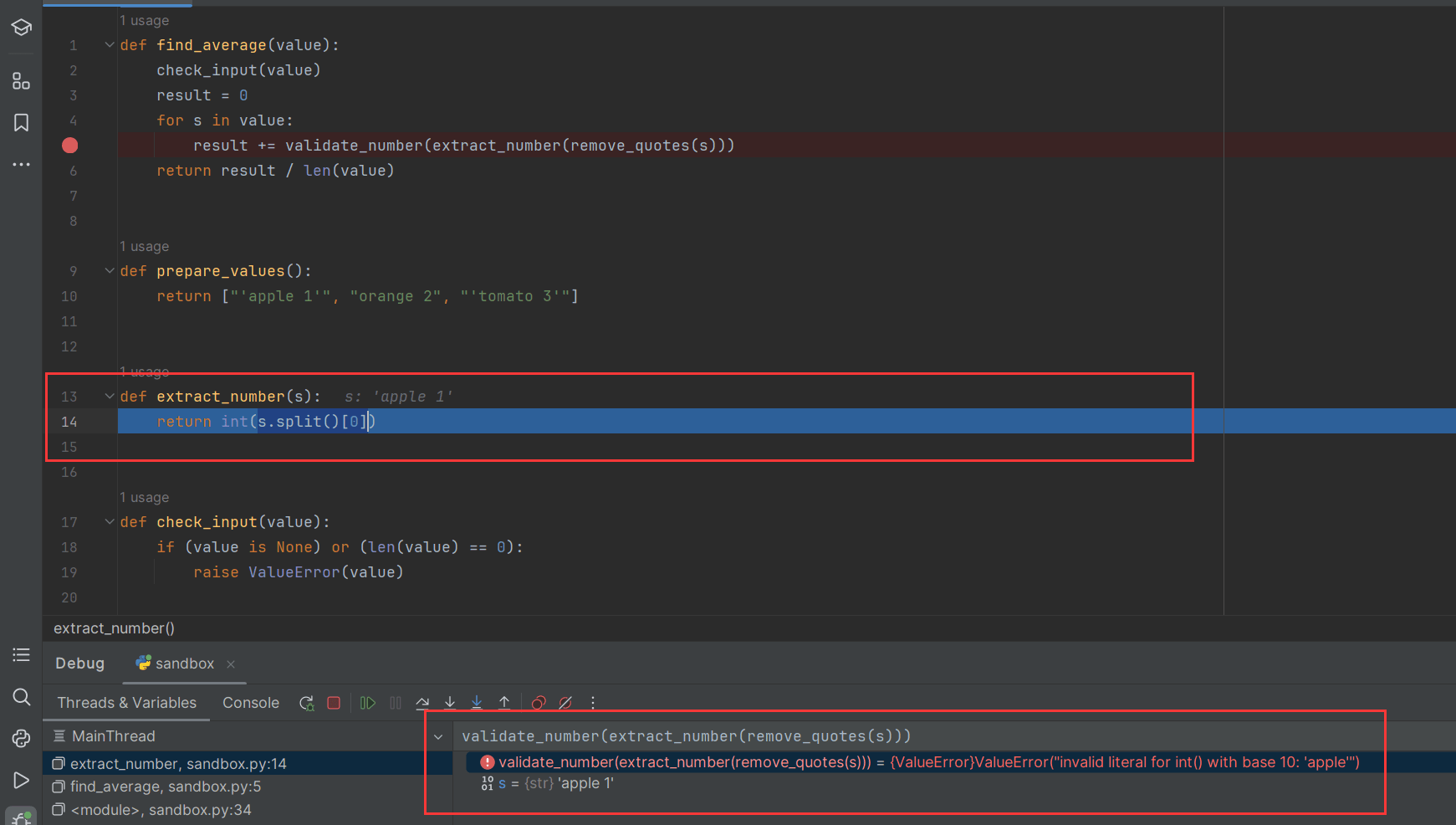Collapse the check_input function fold

coord(110,522)
